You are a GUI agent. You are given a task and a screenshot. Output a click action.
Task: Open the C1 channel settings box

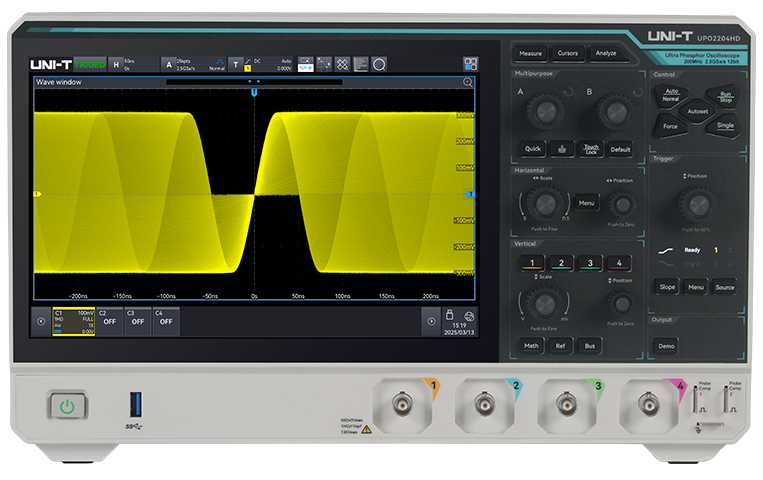pos(73,320)
